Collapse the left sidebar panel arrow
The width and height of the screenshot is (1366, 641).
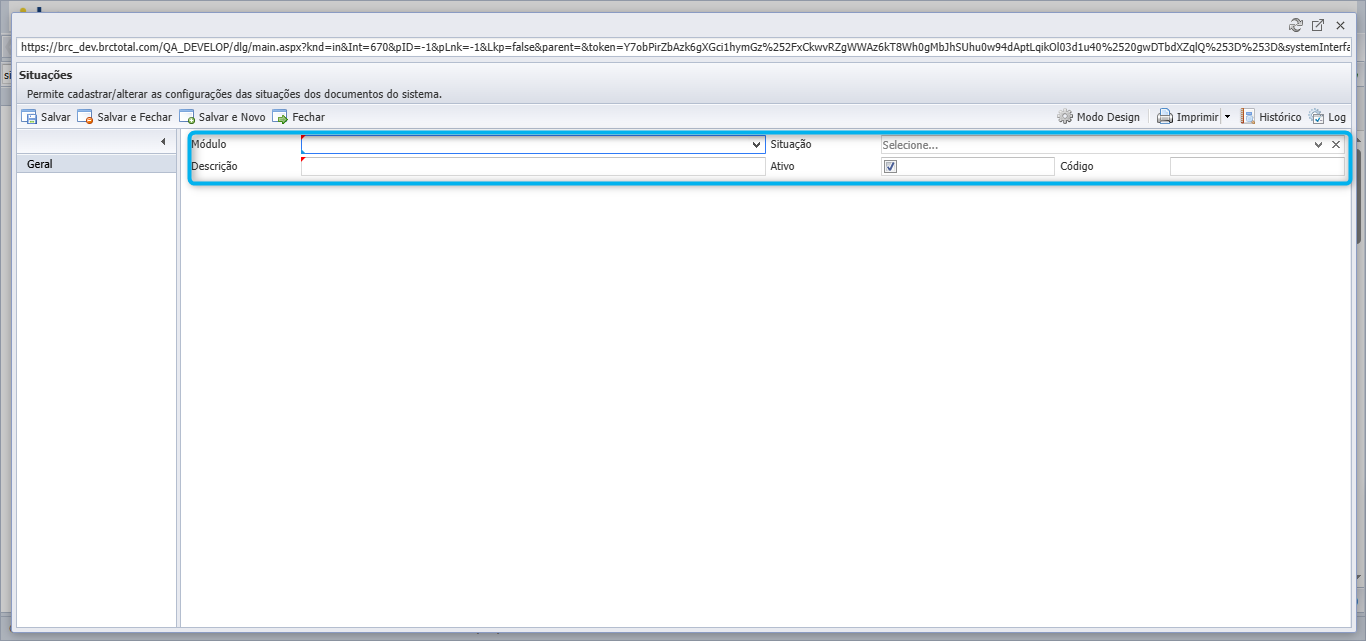coord(163,142)
